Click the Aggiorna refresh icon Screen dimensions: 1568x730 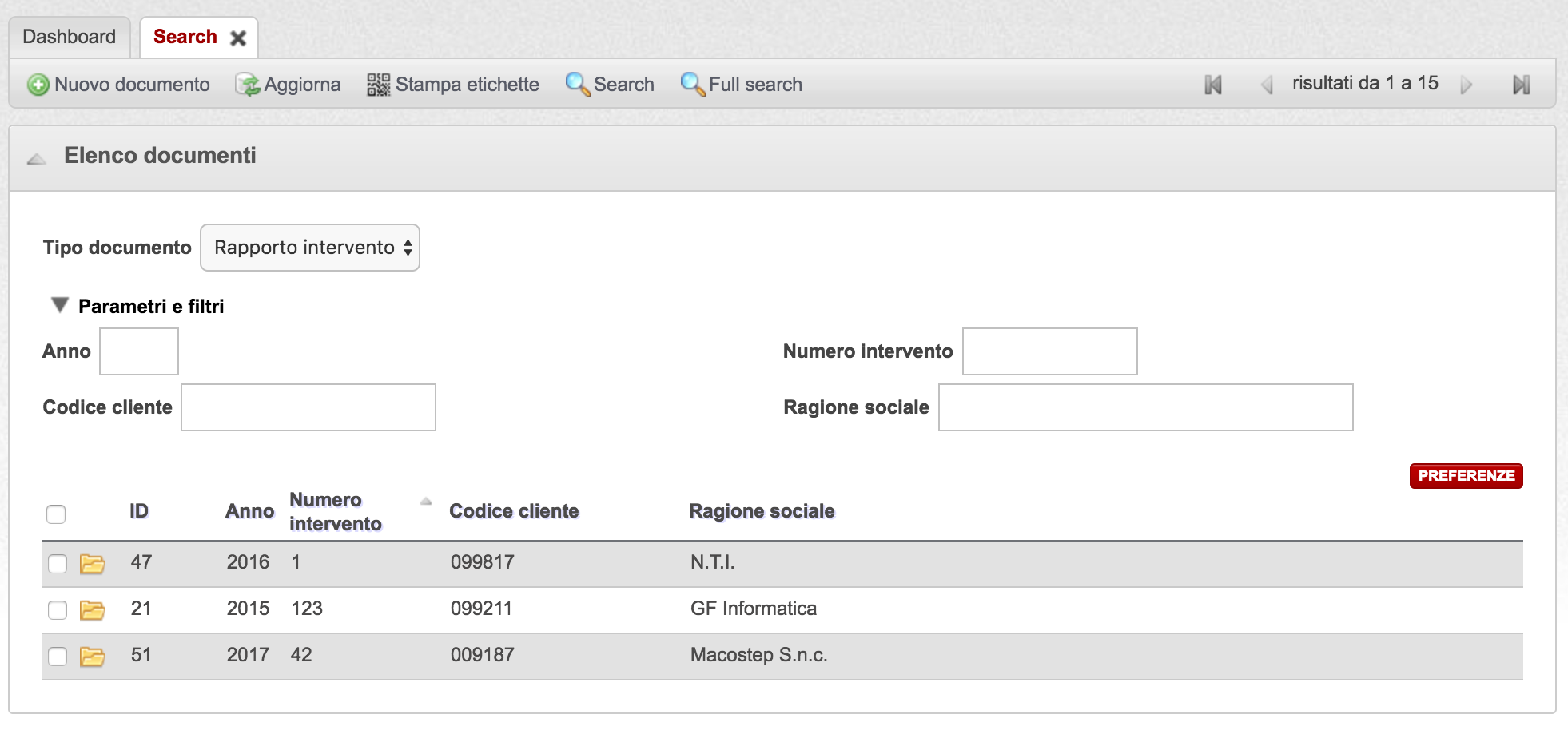click(248, 85)
